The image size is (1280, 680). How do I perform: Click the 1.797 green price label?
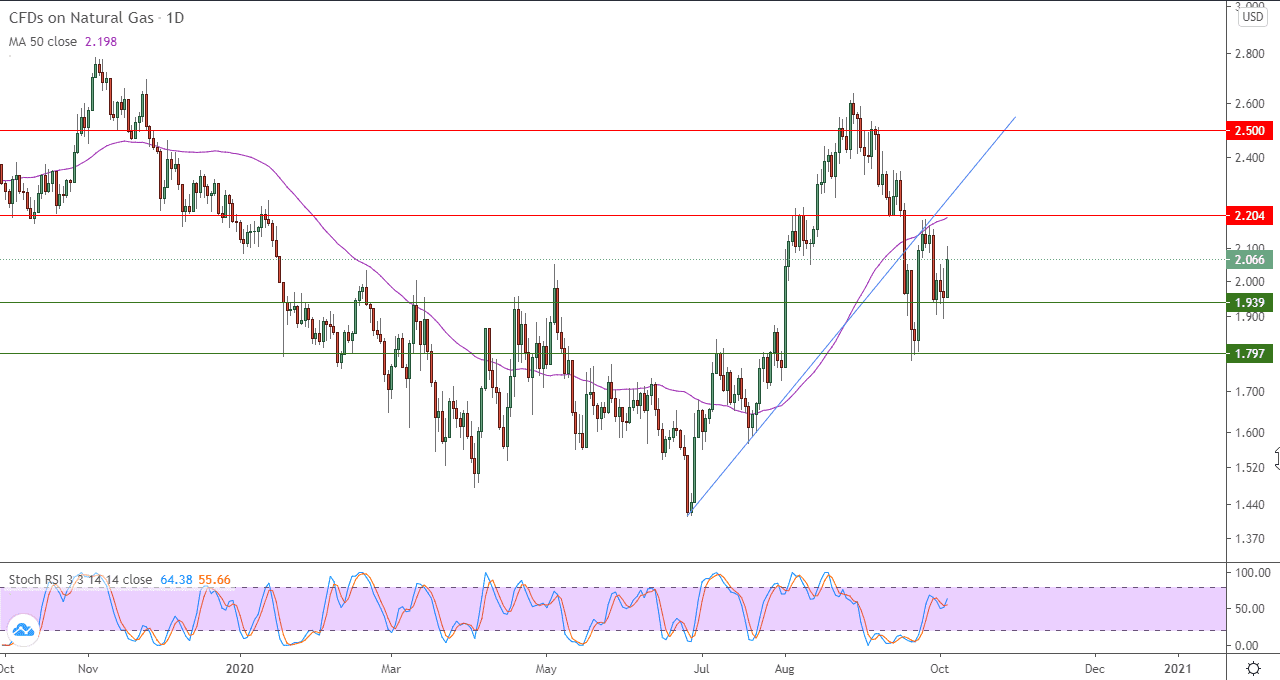(x=1249, y=353)
